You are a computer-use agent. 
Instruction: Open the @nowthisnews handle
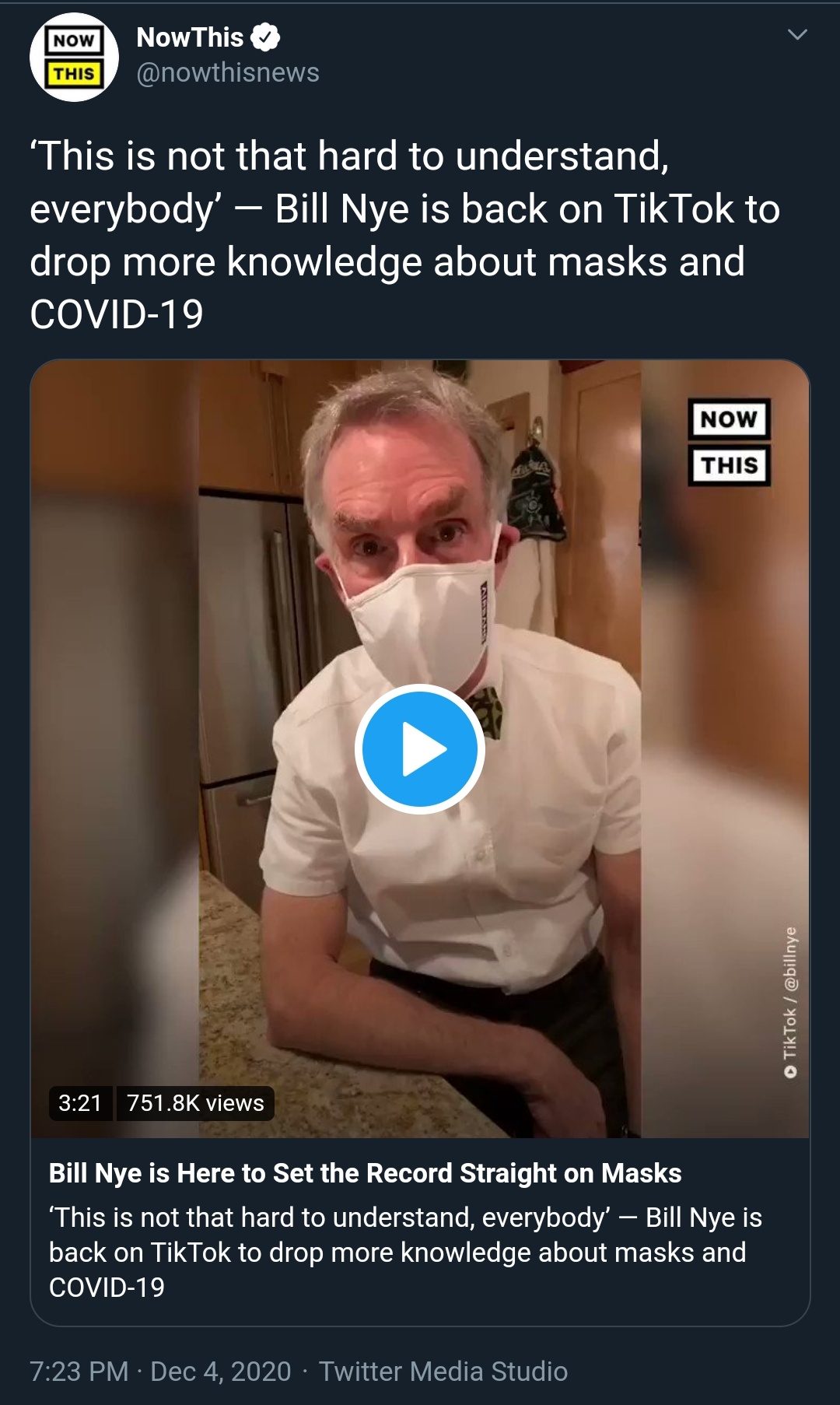click(228, 72)
